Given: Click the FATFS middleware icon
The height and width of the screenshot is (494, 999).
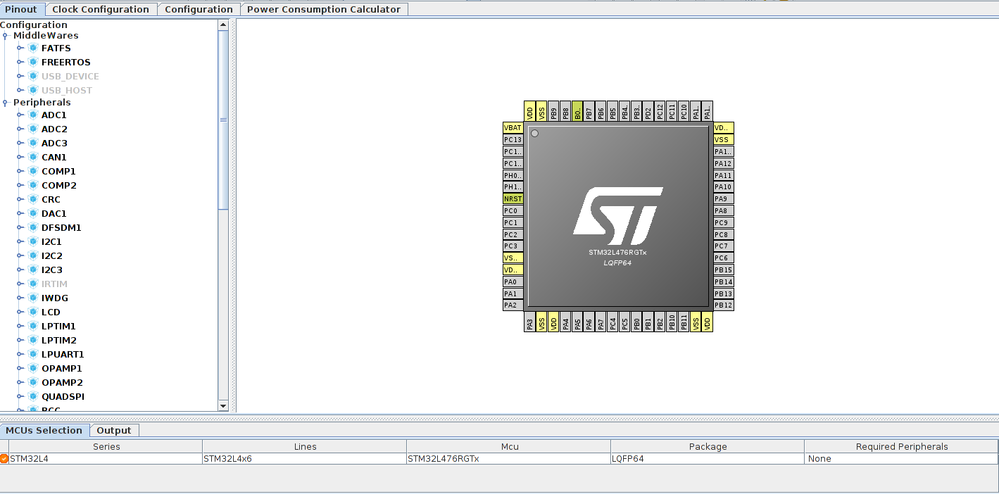Looking at the screenshot, I should [x=33, y=48].
